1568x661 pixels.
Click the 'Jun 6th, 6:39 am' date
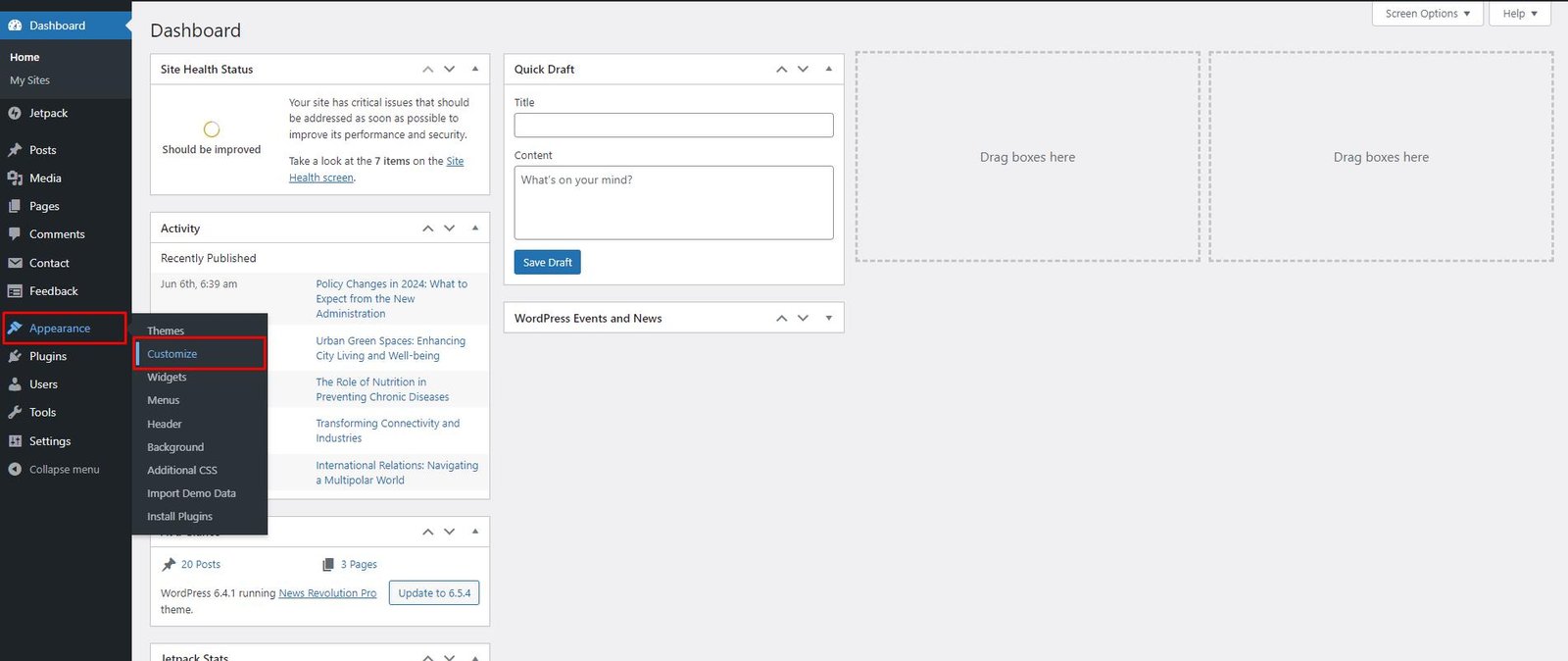tap(199, 284)
